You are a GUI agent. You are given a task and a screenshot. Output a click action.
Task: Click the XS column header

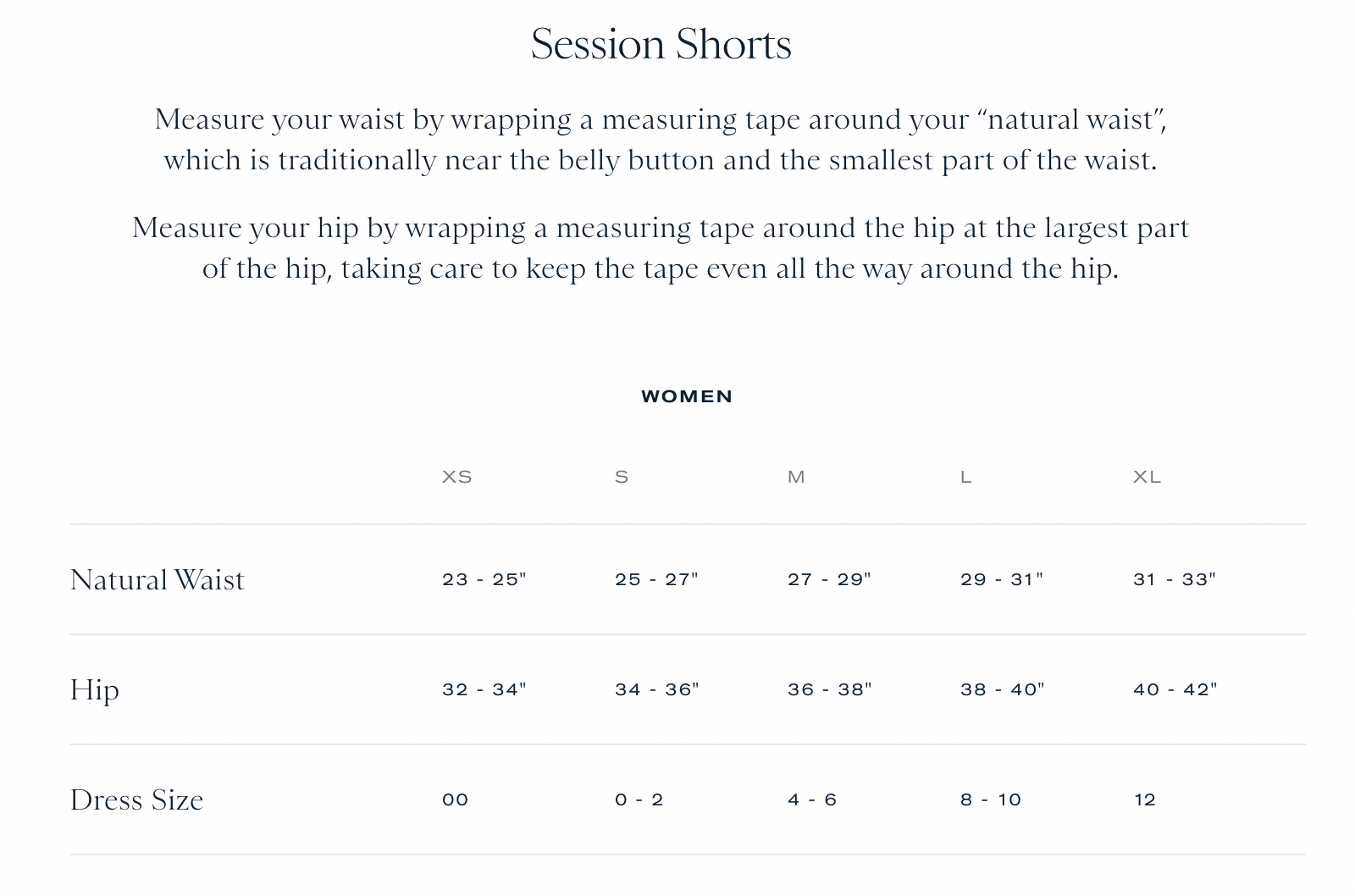(x=457, y=477)
